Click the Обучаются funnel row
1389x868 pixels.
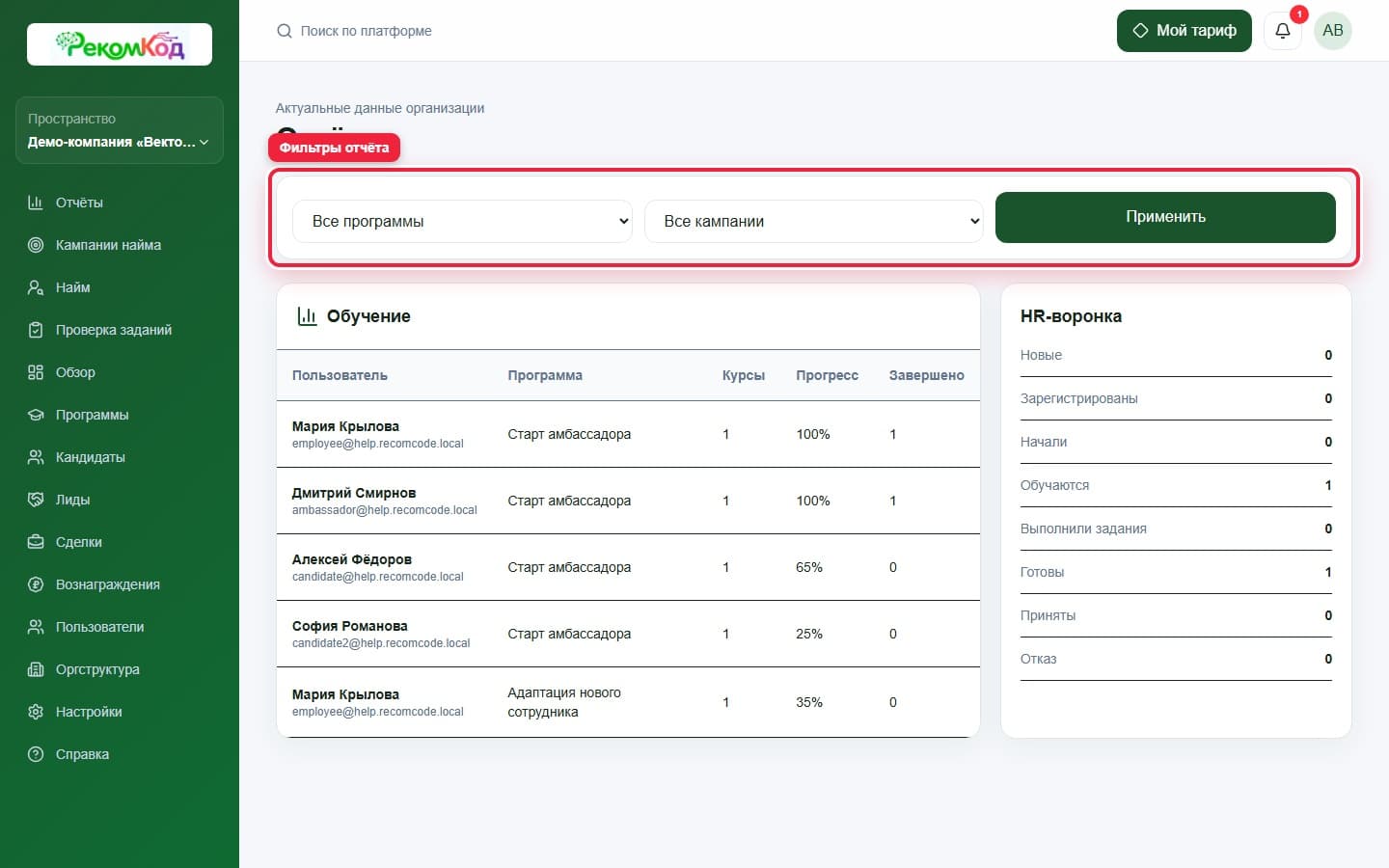click(1176, 485)
